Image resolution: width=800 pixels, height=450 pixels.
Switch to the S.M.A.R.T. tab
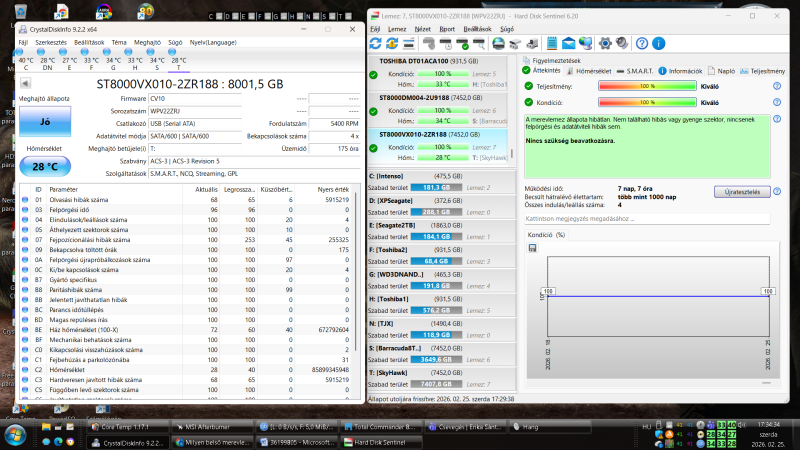(634, 71)
